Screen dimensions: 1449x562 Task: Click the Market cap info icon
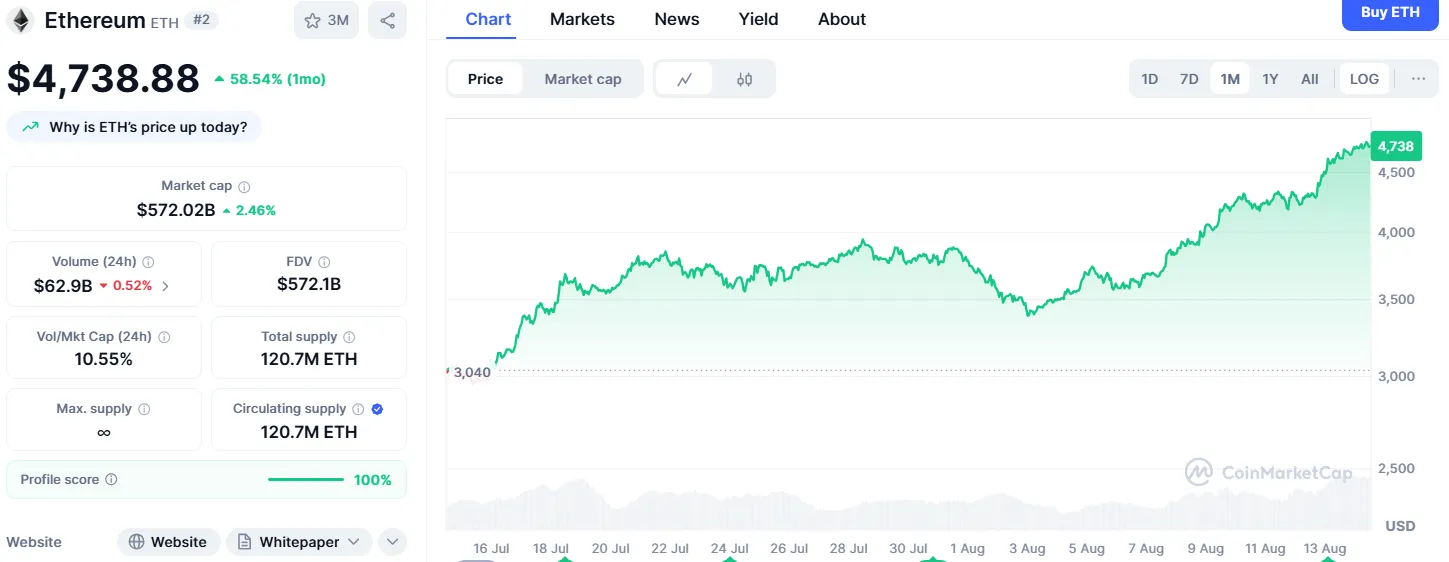(244, 186)
